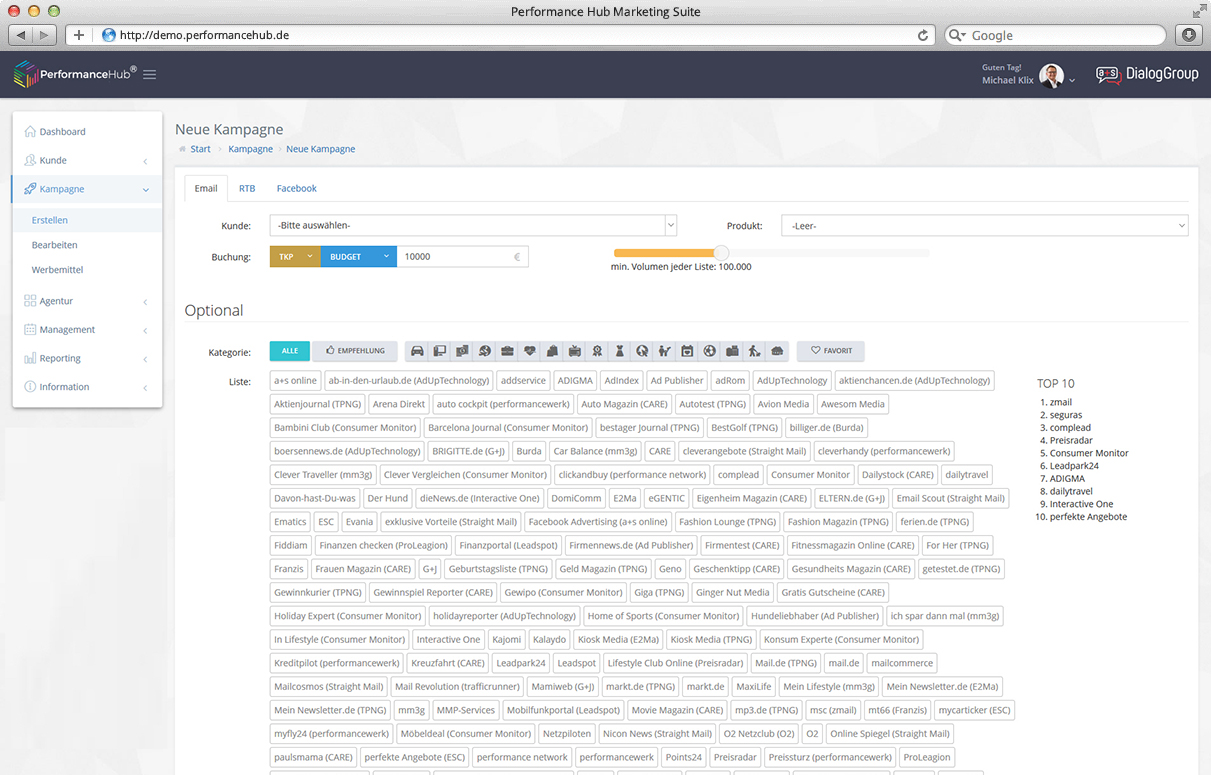Screen dimensions: 1211x775
Task: Click the PerformanceHub logo
Action: pos(76,74)
